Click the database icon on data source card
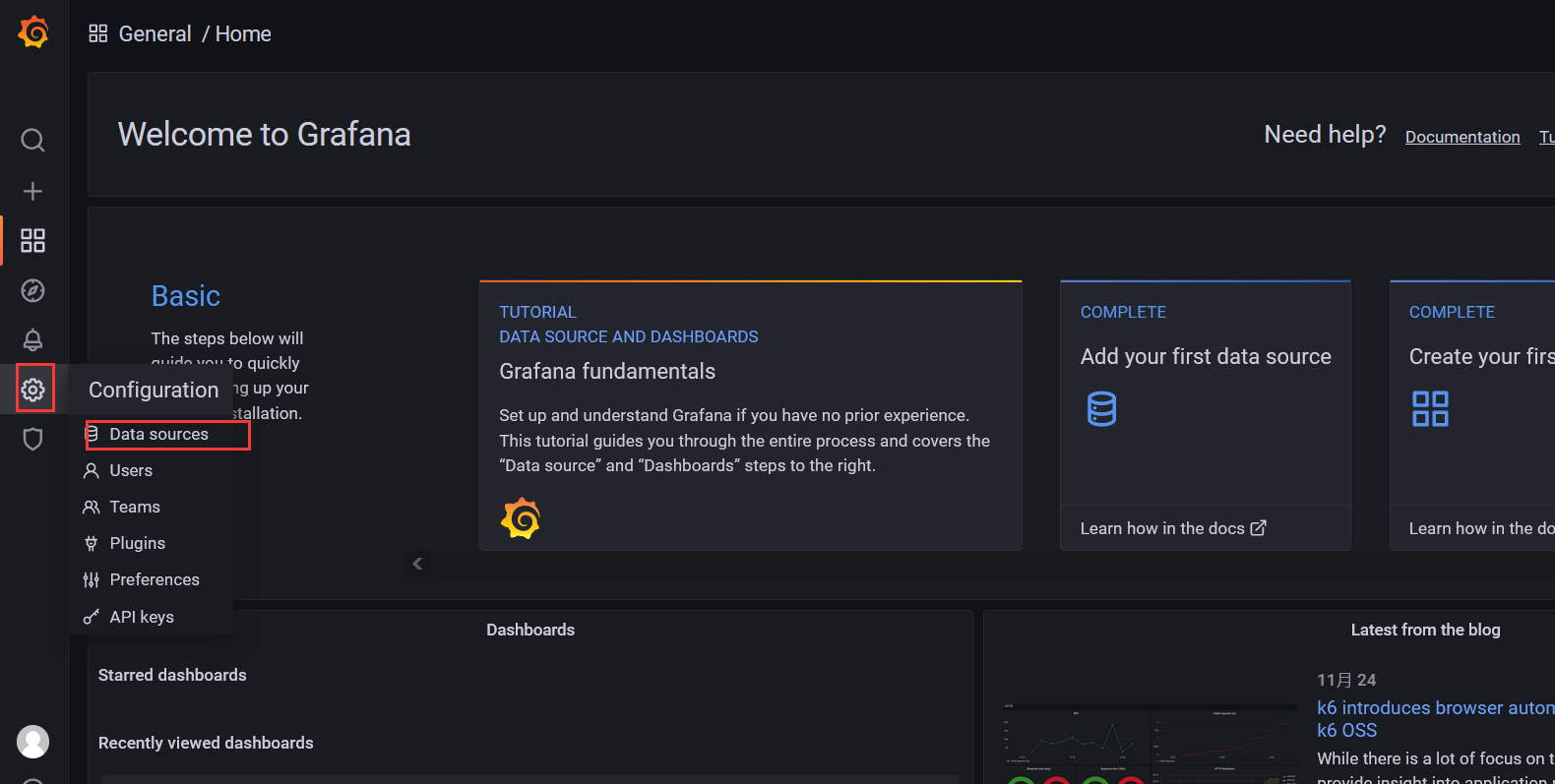Screen dimensions: 1555x784 pyautogui.click(x=1101, y=408)
